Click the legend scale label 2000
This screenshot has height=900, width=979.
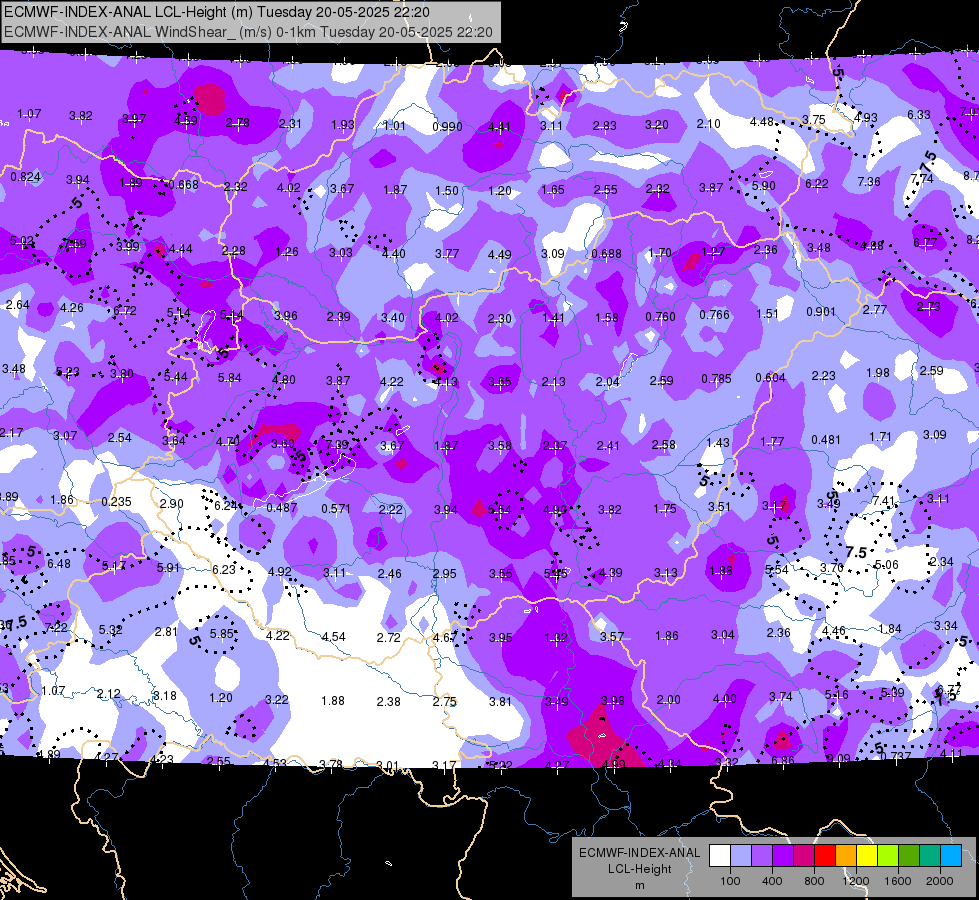(x=940, y=881)
